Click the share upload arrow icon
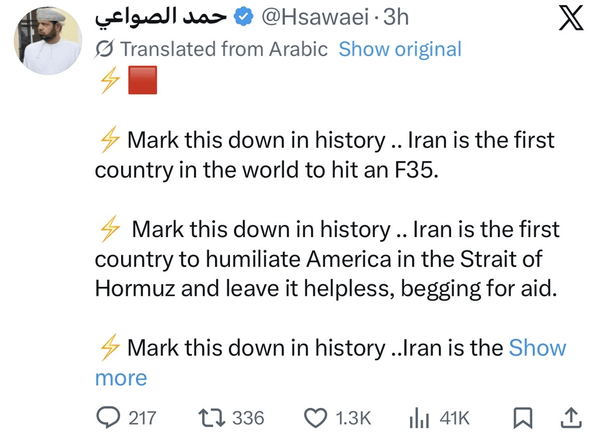 [572, 417]
